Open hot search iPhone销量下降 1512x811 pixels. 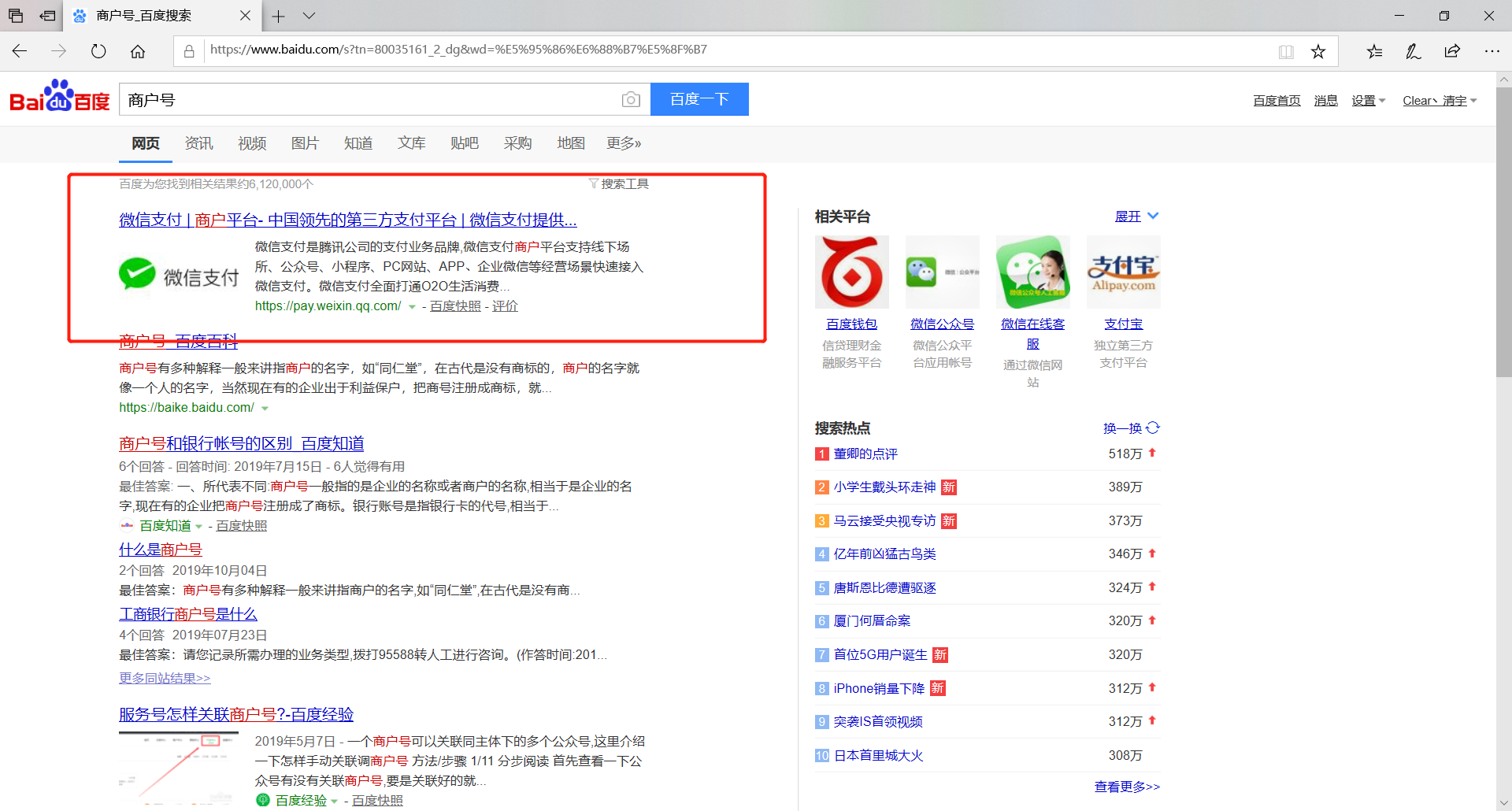coord(880,688)
